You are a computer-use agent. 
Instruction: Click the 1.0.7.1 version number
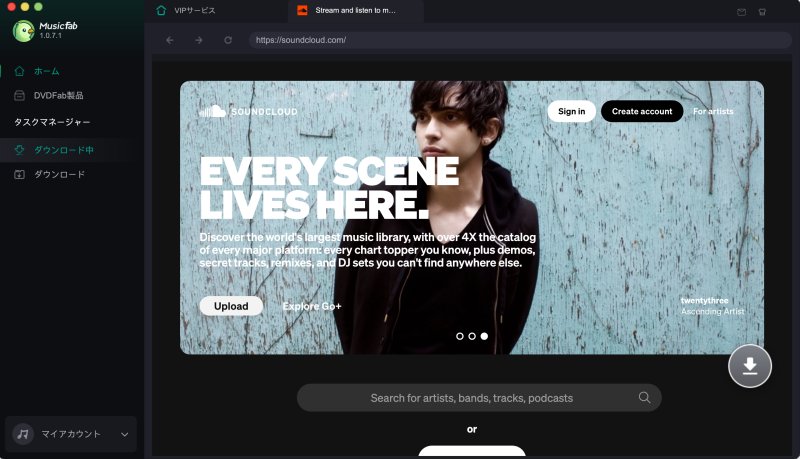pyautogui.click(x=51, y=36)
